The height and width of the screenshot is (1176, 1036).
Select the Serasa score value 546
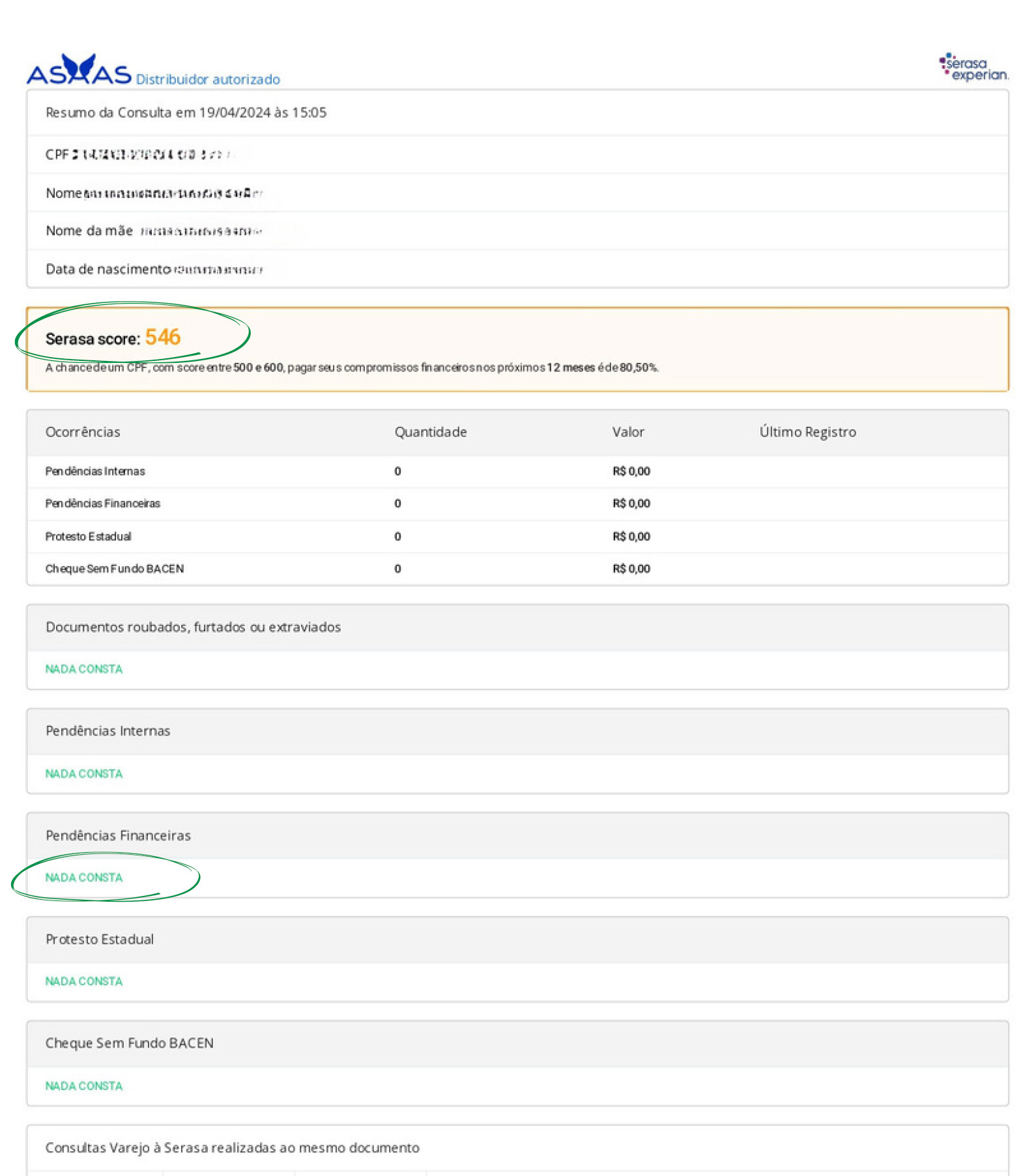coord(163,337)
